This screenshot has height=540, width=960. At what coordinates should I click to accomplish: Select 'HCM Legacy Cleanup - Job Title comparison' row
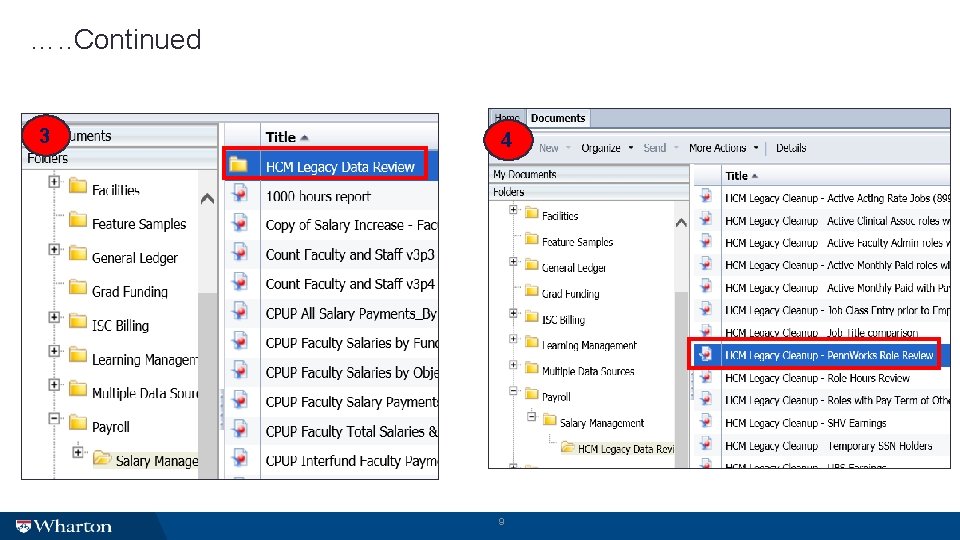coord(822,332)
